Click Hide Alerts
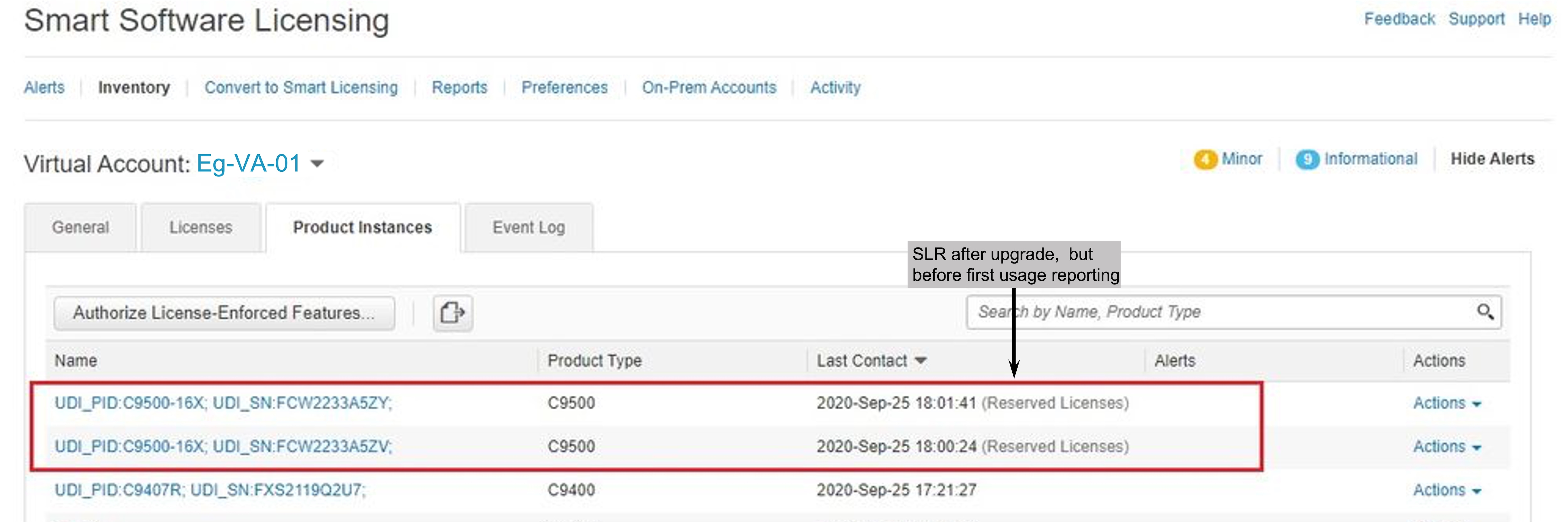Screen dimensions: 1568x522 (1492, 159)
